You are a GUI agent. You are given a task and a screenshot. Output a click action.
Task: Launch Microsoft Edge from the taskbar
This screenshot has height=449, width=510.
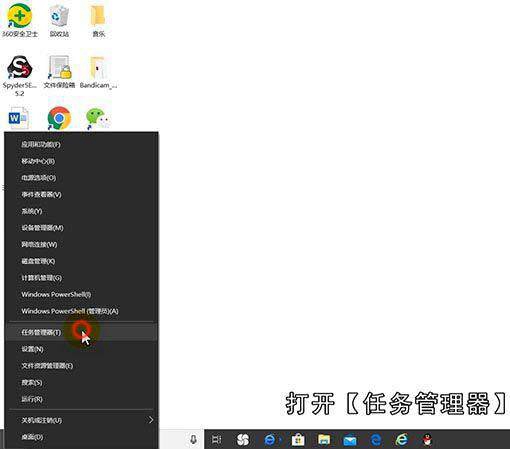pyautogui.click(x=376, y=440)
